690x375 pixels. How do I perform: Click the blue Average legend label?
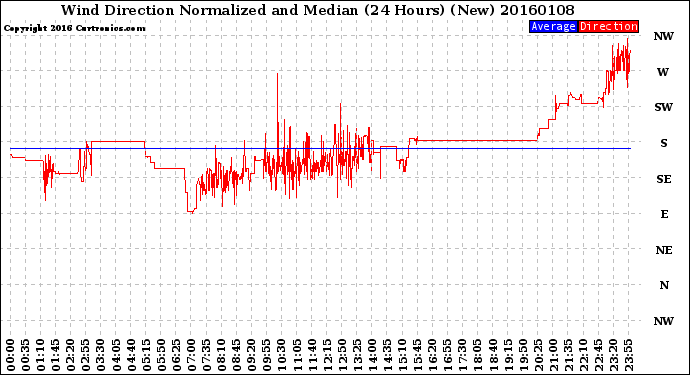coord(553,26)
